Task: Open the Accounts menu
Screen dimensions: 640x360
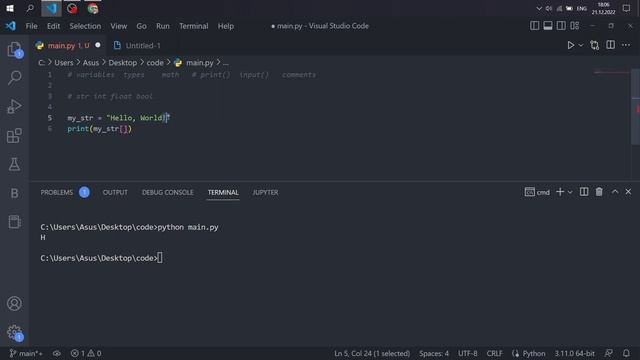Action: [x=14, y=303]
